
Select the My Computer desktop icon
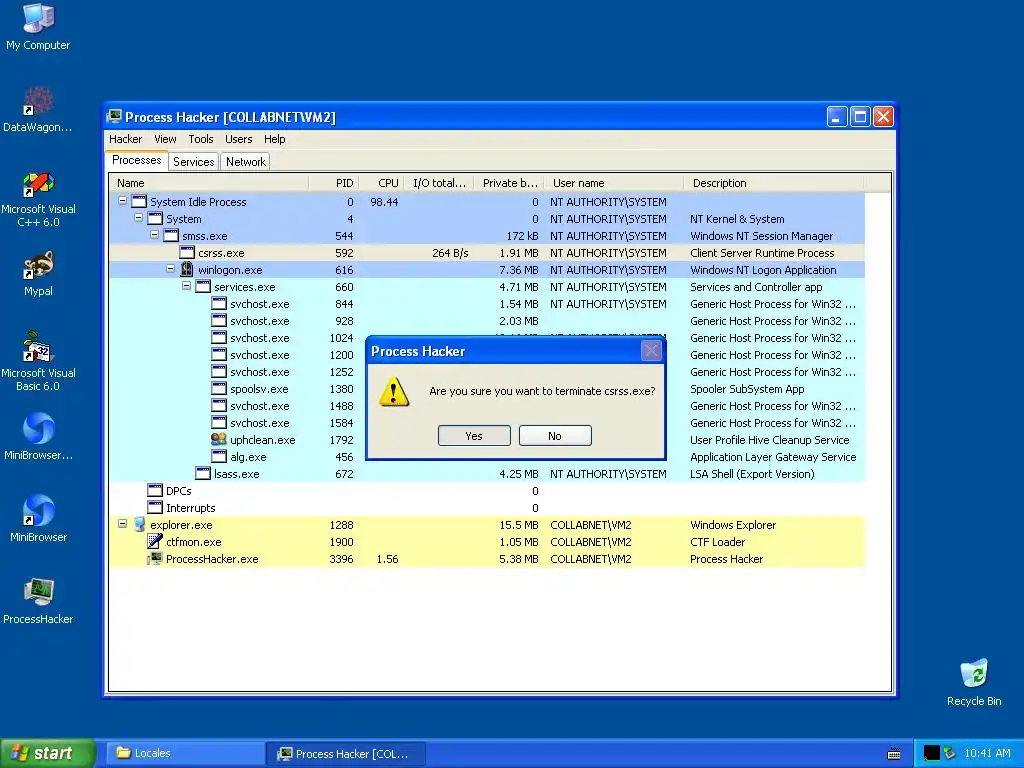(38, 27)
